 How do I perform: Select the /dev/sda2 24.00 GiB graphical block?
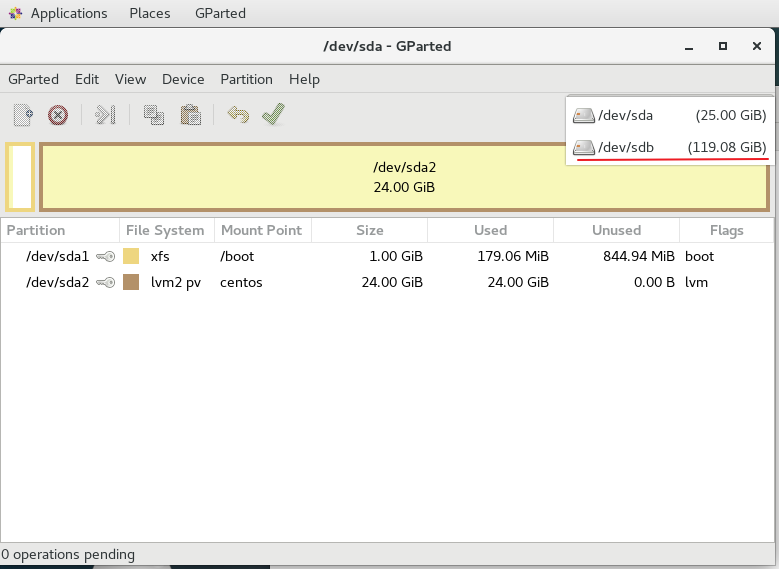tap(404, 177)
